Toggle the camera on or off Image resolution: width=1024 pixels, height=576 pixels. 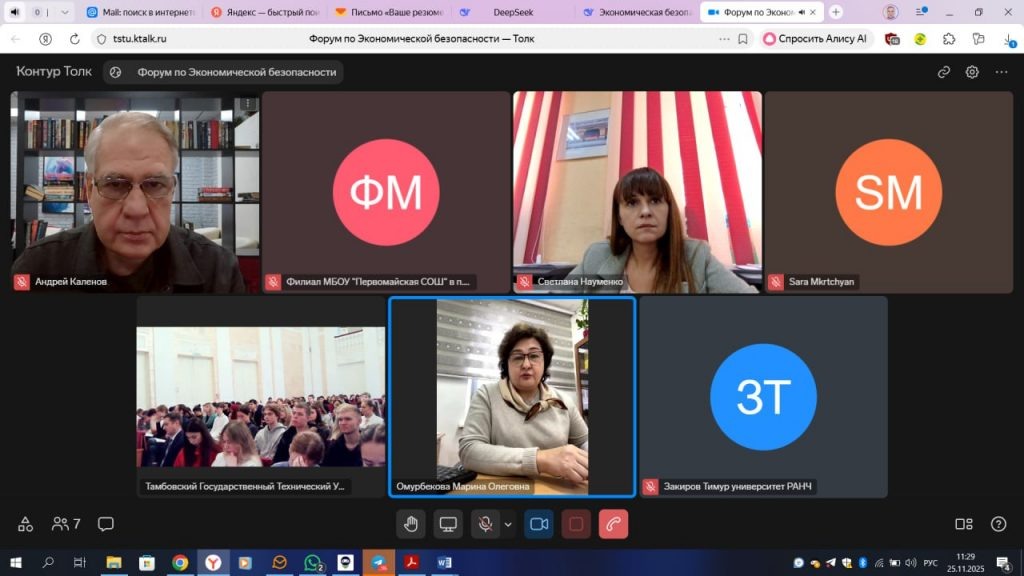(x=539, y=524)
